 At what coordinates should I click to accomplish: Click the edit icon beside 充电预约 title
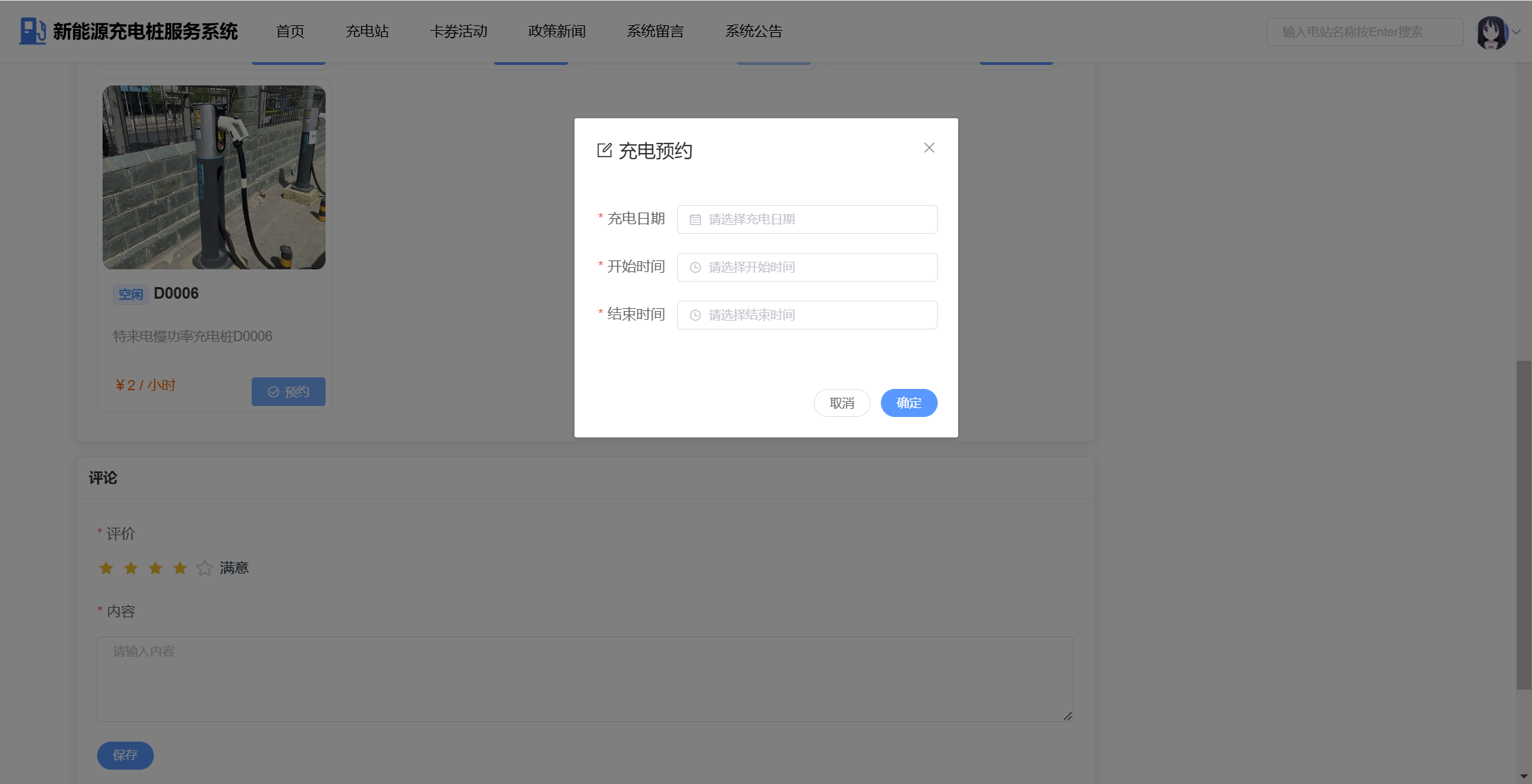pos(604,150)
